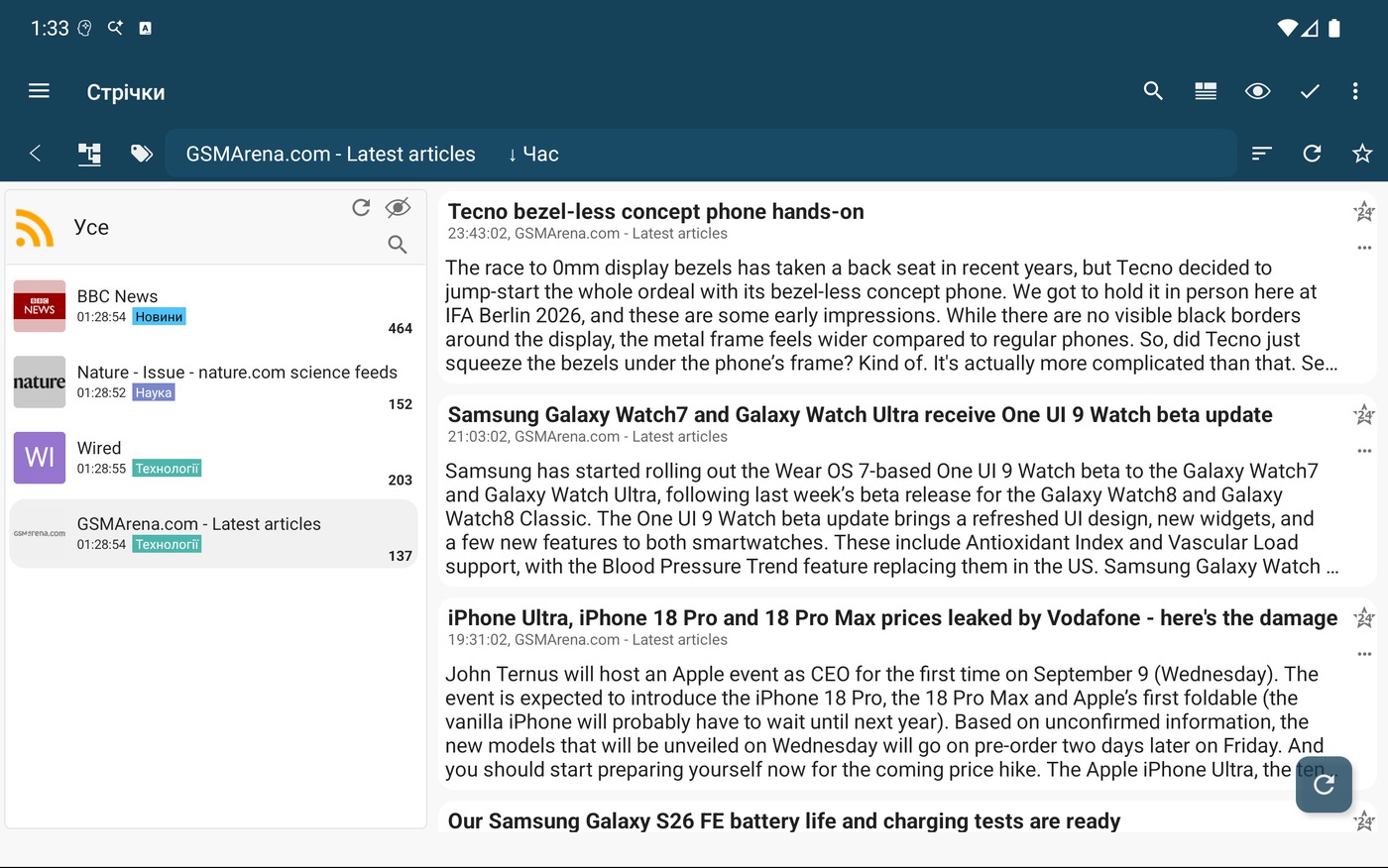1388x868 pixels.
Task: Star the Samsung Galaxy Watch7 article
Action: [x=1364, y=414]
